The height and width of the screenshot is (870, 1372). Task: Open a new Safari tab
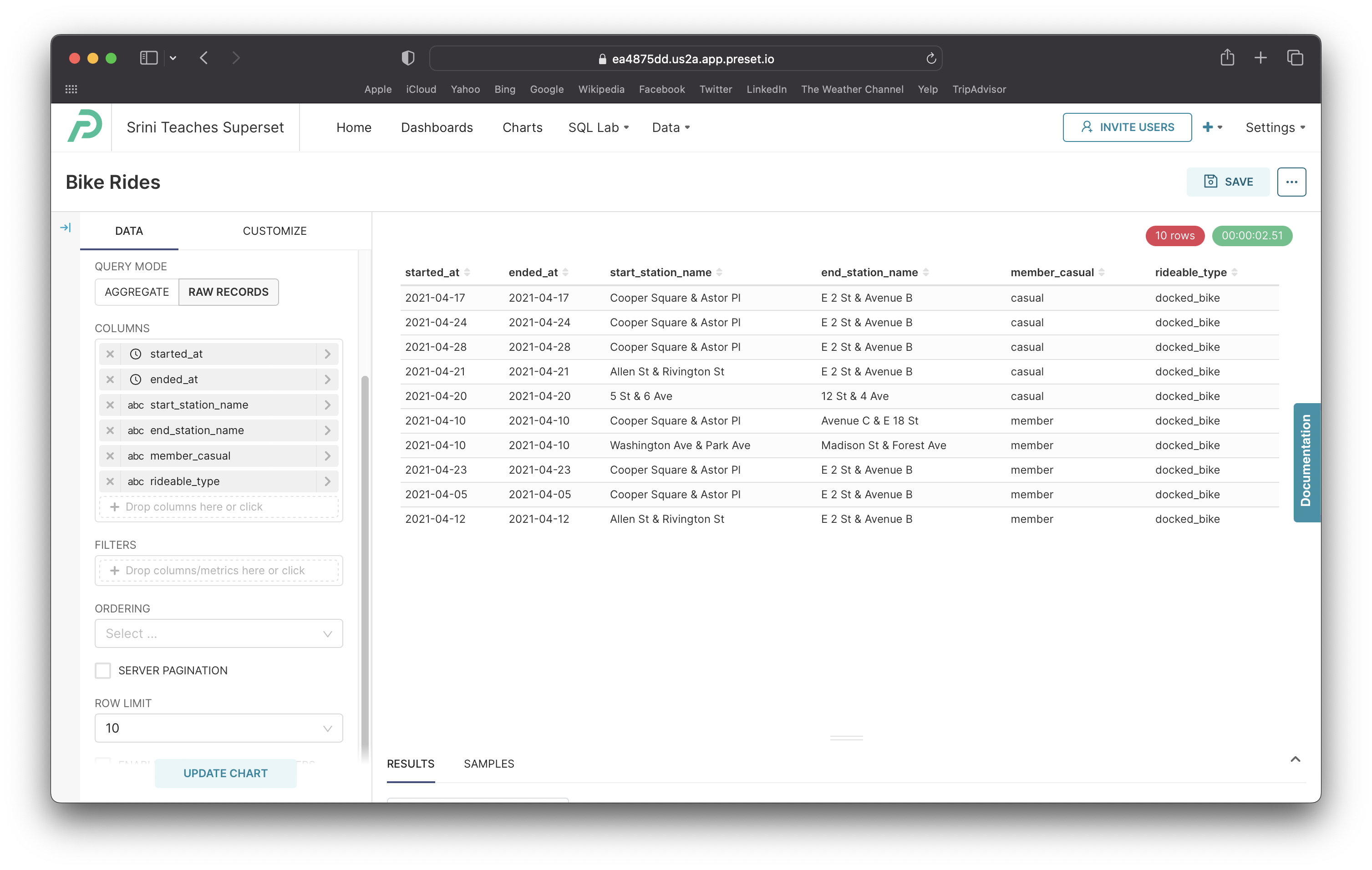point(1260,57)
